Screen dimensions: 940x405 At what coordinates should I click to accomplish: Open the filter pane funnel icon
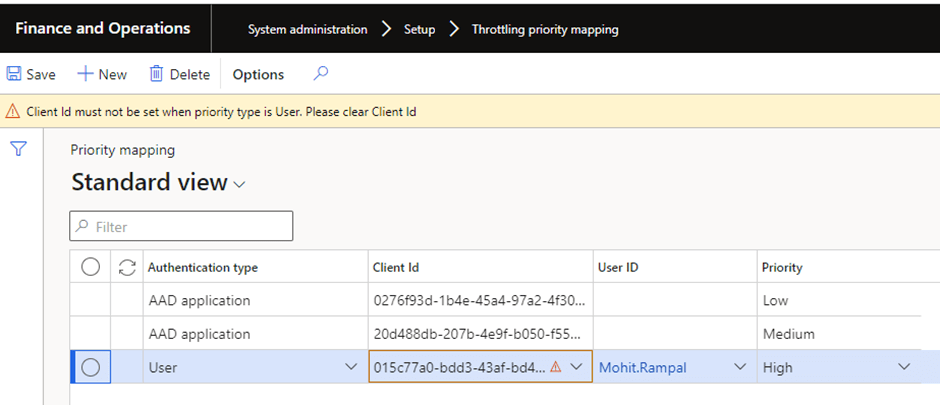click(x=18, y=149)
